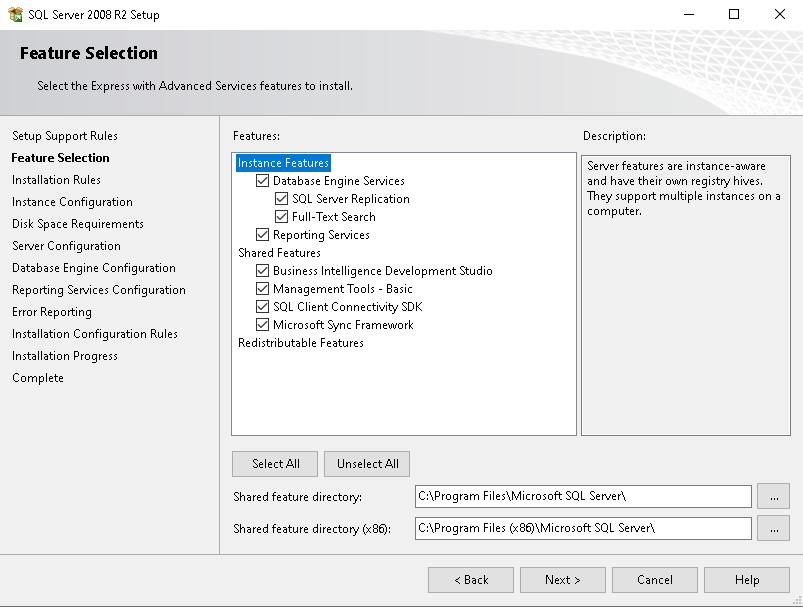The width and height of the screenshot is (803, 611).
Task: Uncheck Reporting Services checkbox
Action: tap(262, 235)
